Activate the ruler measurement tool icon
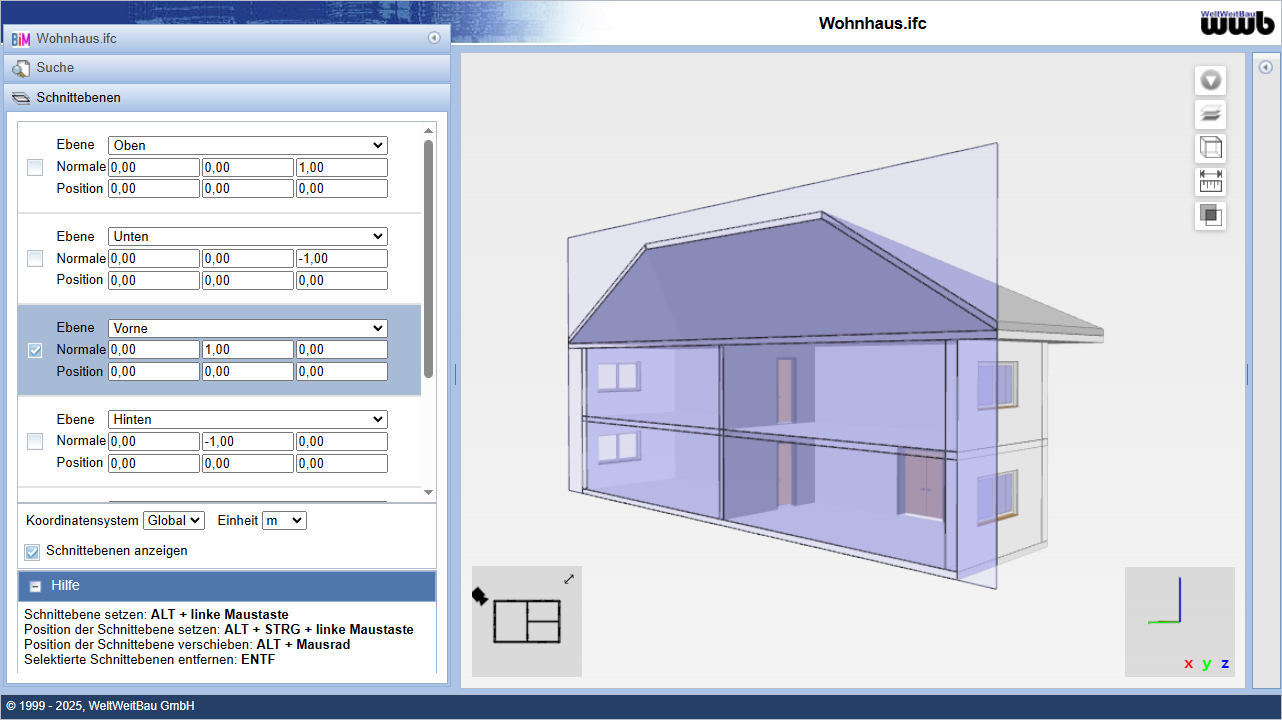 click(x=1210, y=182)
